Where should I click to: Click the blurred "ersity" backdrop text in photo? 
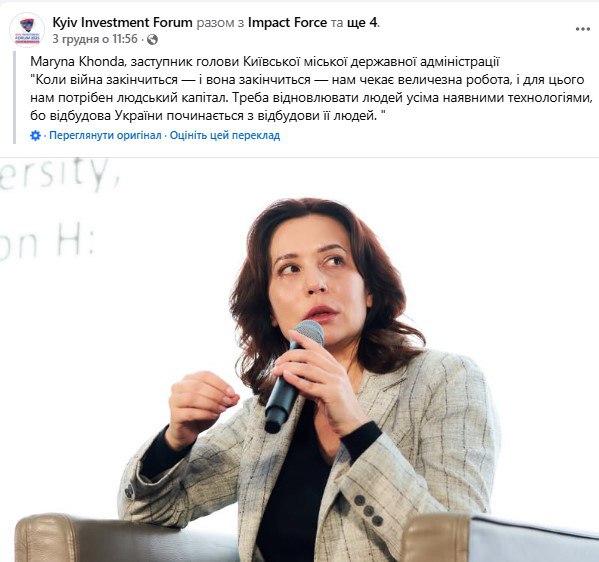click(59, 173)
